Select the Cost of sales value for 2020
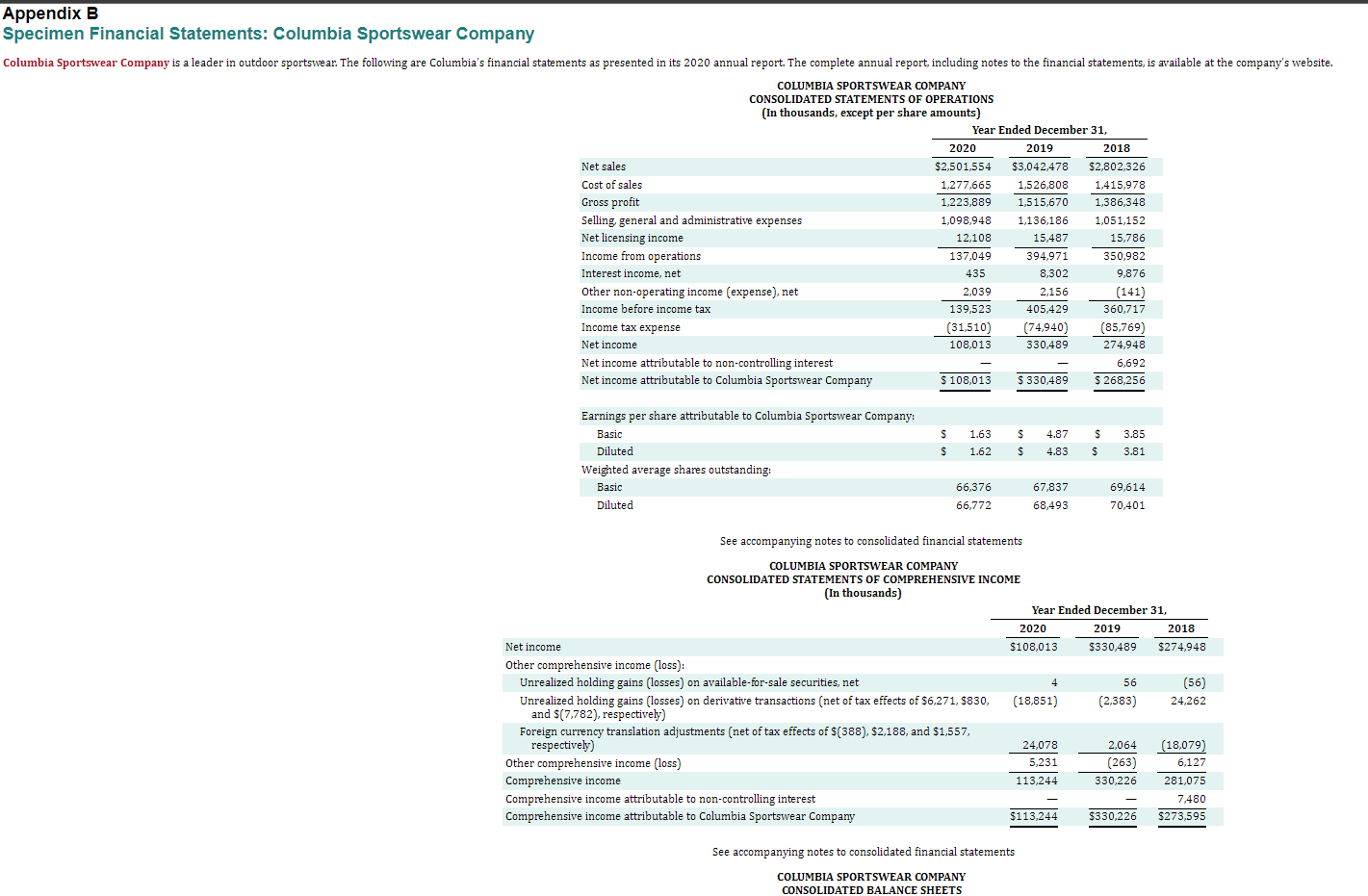The height and width of the screenshot is (896, 1368). click(x=967, y=185)
